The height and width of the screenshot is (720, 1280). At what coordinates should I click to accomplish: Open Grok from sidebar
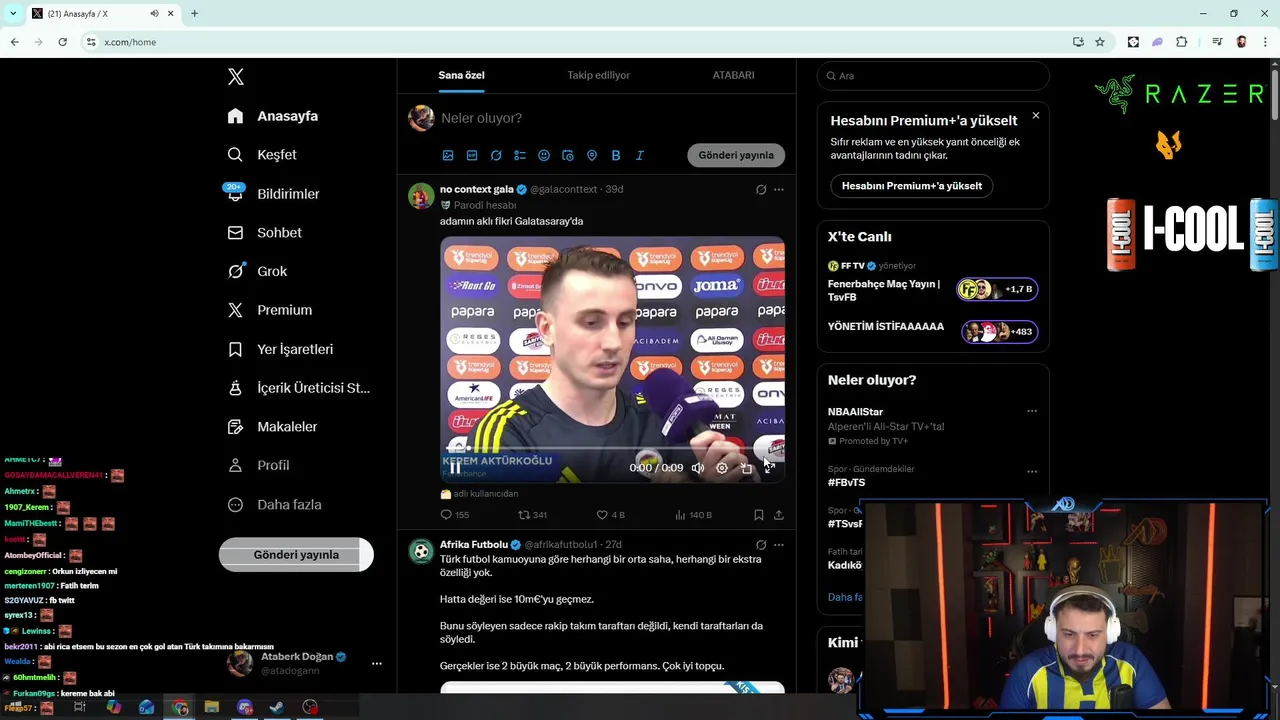click(x=257, y=271)
